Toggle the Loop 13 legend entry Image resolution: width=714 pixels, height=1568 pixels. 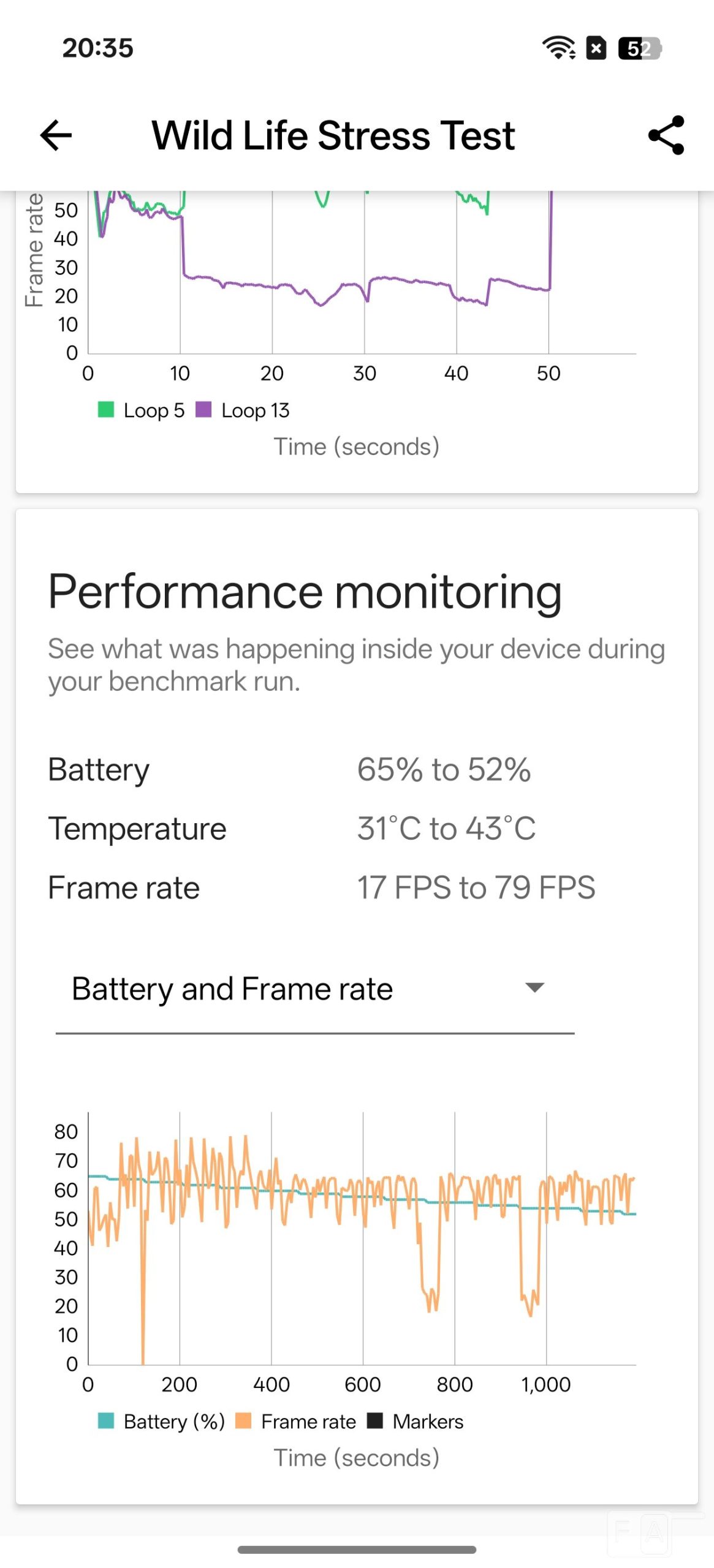pyautogui.click(x=242, y=410)
